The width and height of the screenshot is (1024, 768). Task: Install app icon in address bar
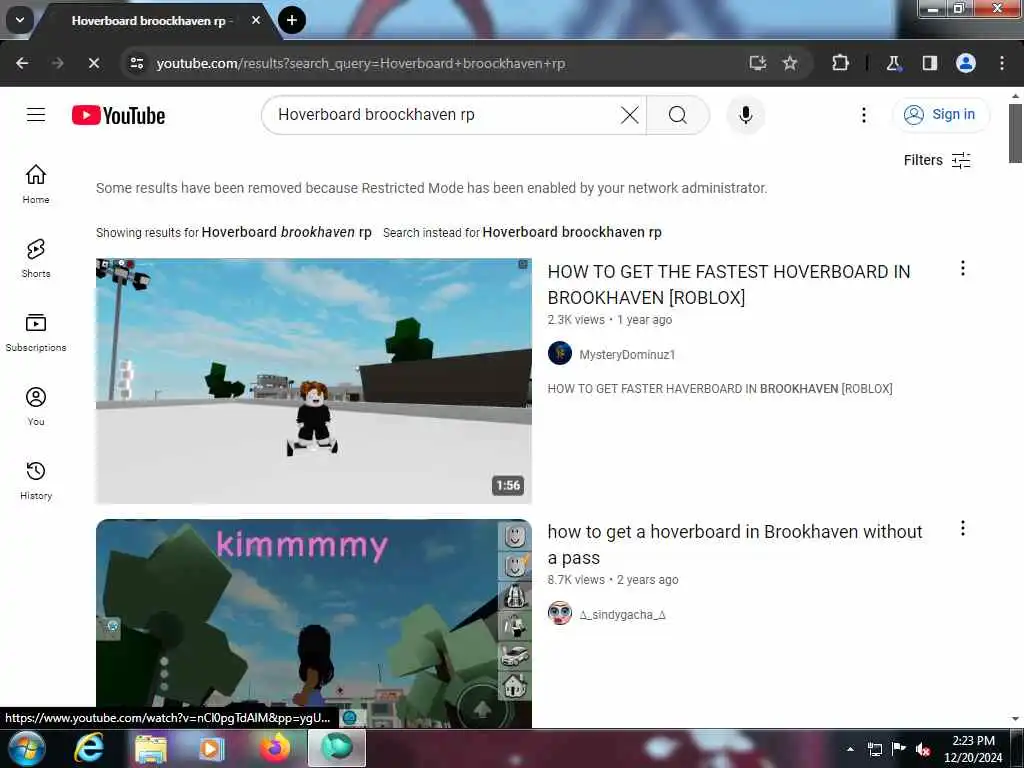(x=757, y=63)
